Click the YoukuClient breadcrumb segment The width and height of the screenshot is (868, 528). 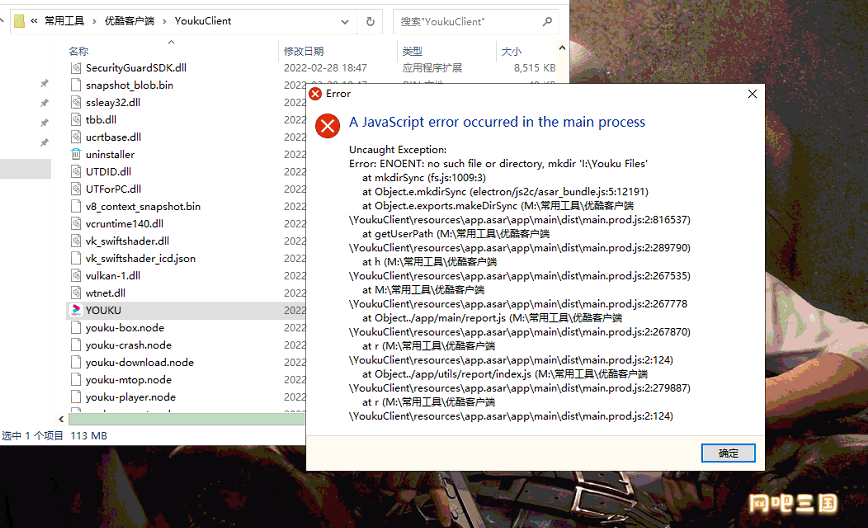203,21
